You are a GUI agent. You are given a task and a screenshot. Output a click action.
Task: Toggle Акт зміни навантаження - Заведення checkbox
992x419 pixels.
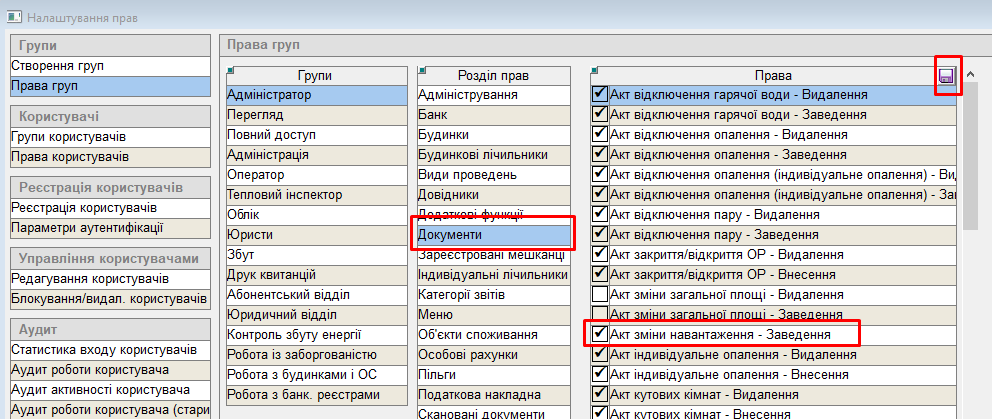pyautogui.click(x=600, y=334)
